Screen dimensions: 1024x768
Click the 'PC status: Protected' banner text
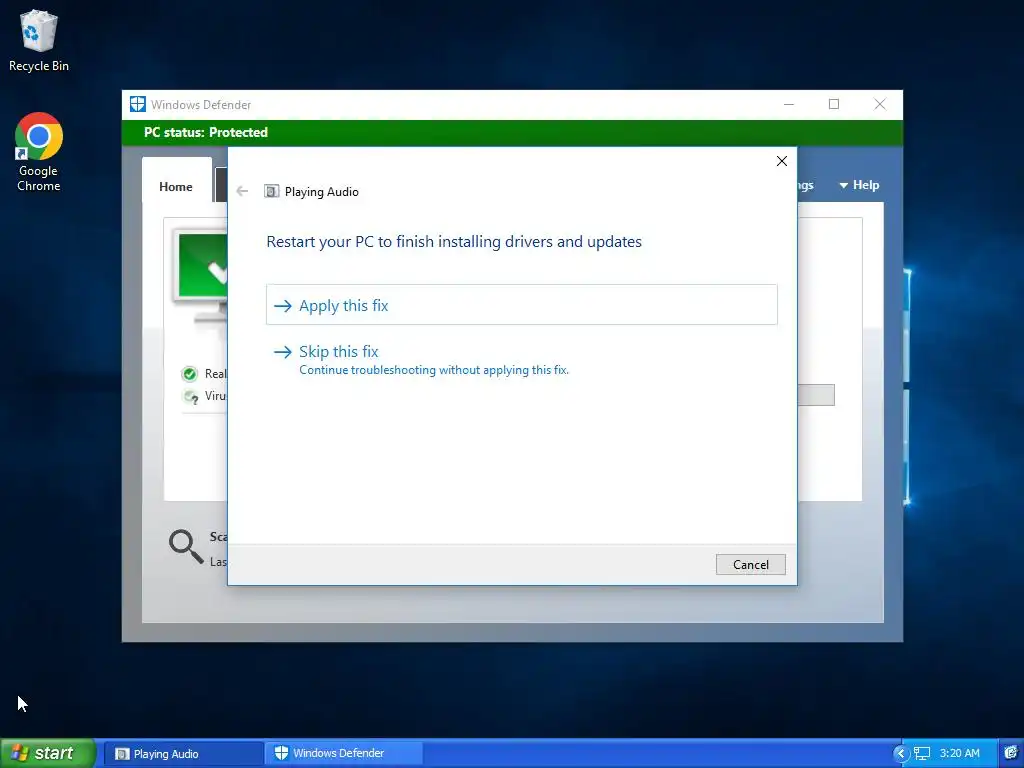[x=206, y=133]
